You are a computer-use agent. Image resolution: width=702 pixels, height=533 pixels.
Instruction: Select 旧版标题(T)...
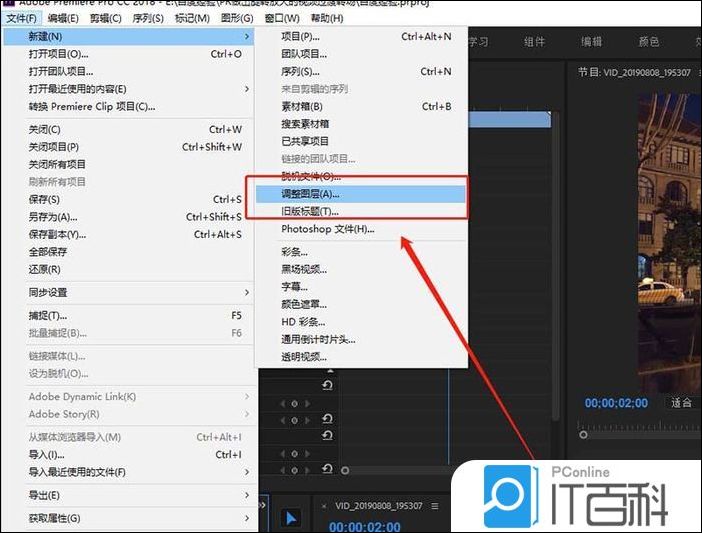pyautogui.click(x=361, y=211)
